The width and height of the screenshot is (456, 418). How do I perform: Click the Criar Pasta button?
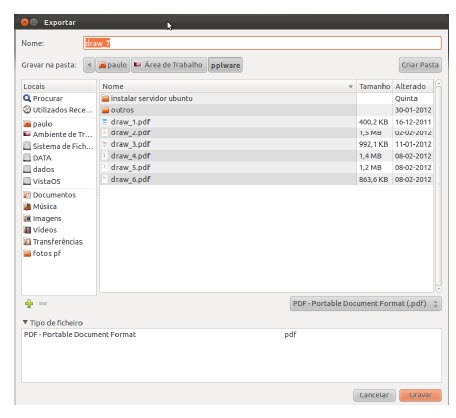tap(420, 65)
